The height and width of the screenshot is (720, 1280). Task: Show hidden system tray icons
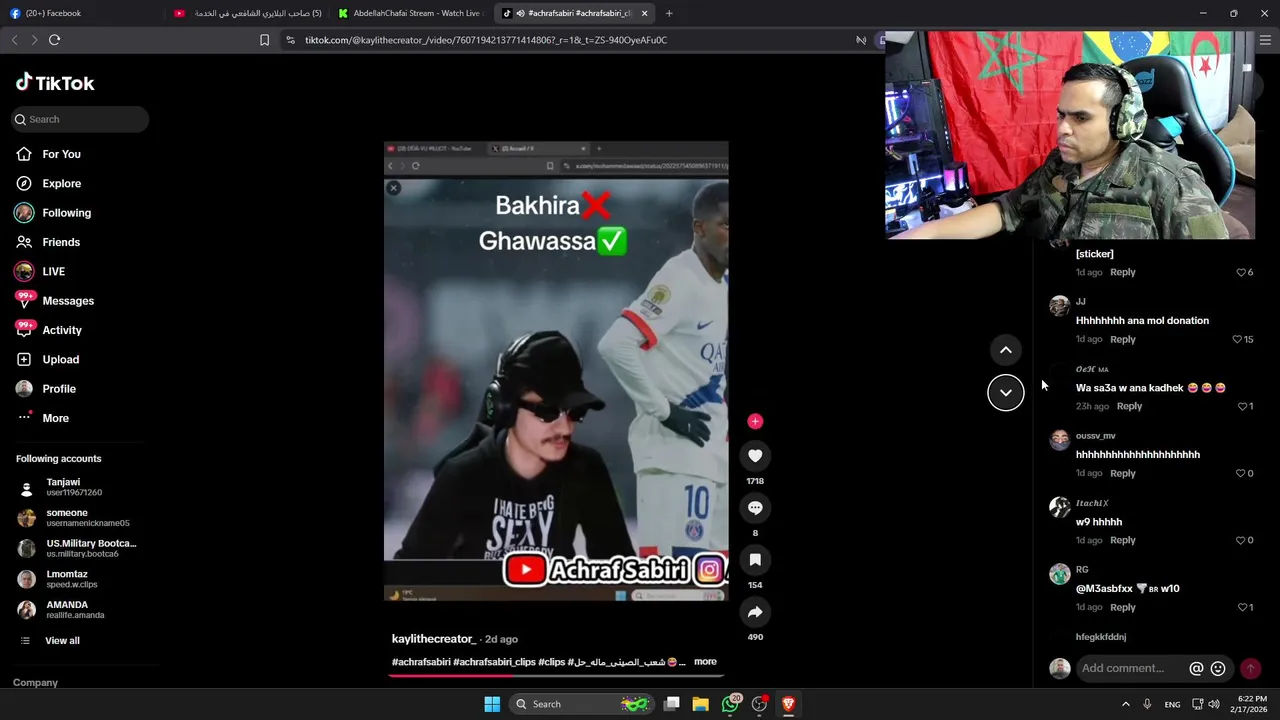1125,704
